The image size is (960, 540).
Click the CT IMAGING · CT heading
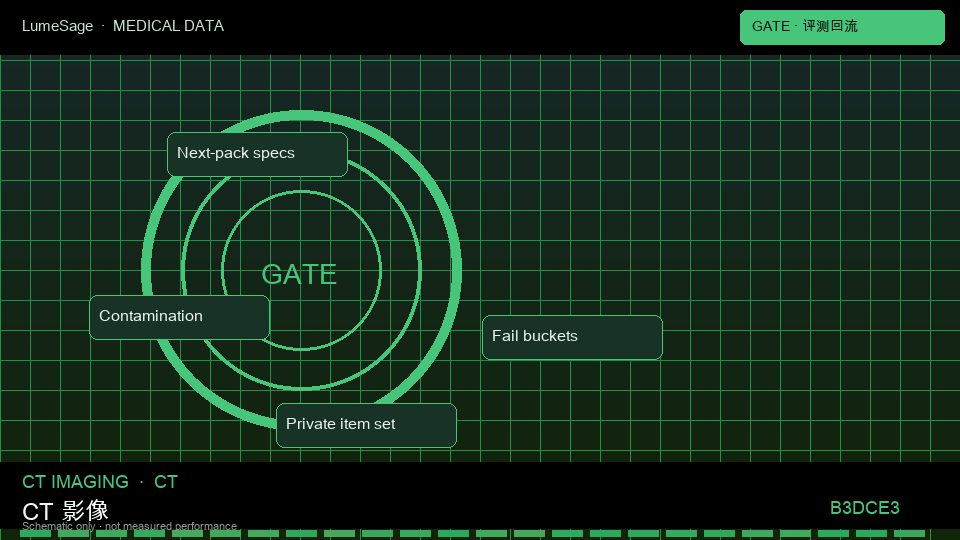pyautogui.click(x=100, y=482)
